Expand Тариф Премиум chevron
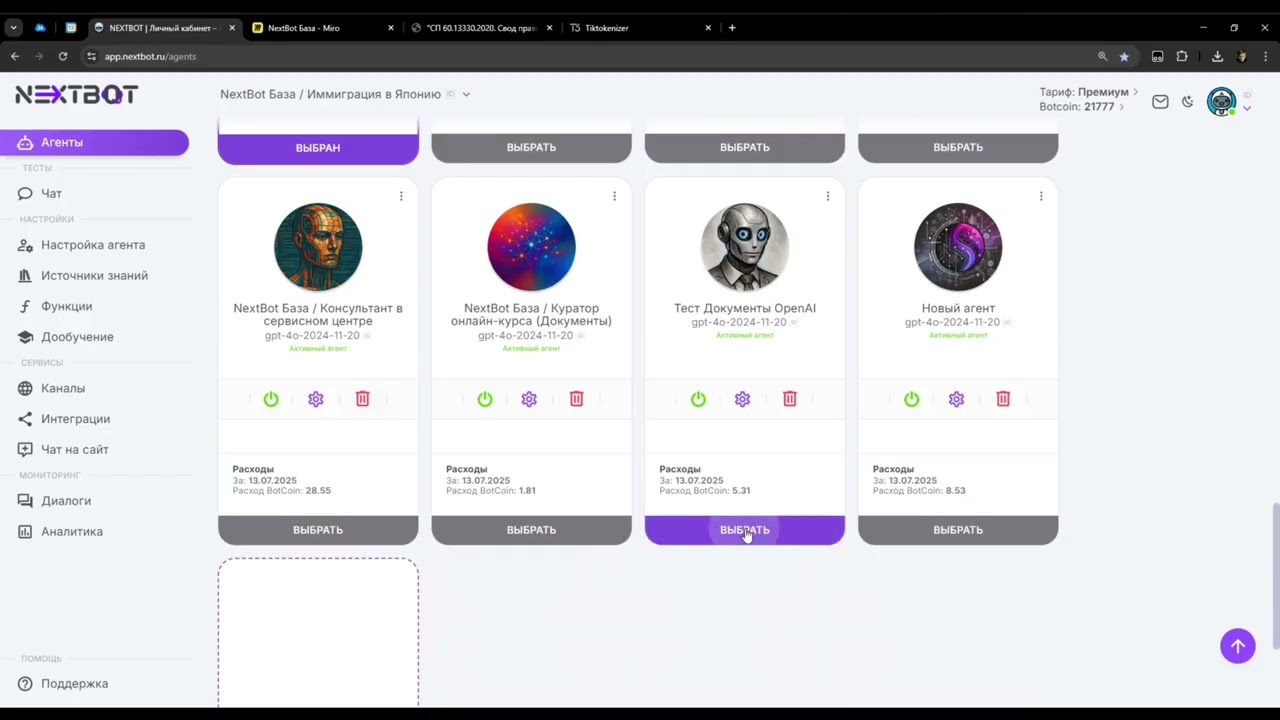The height and width of the screenshot is (720, 1280). coord(1136,92)
